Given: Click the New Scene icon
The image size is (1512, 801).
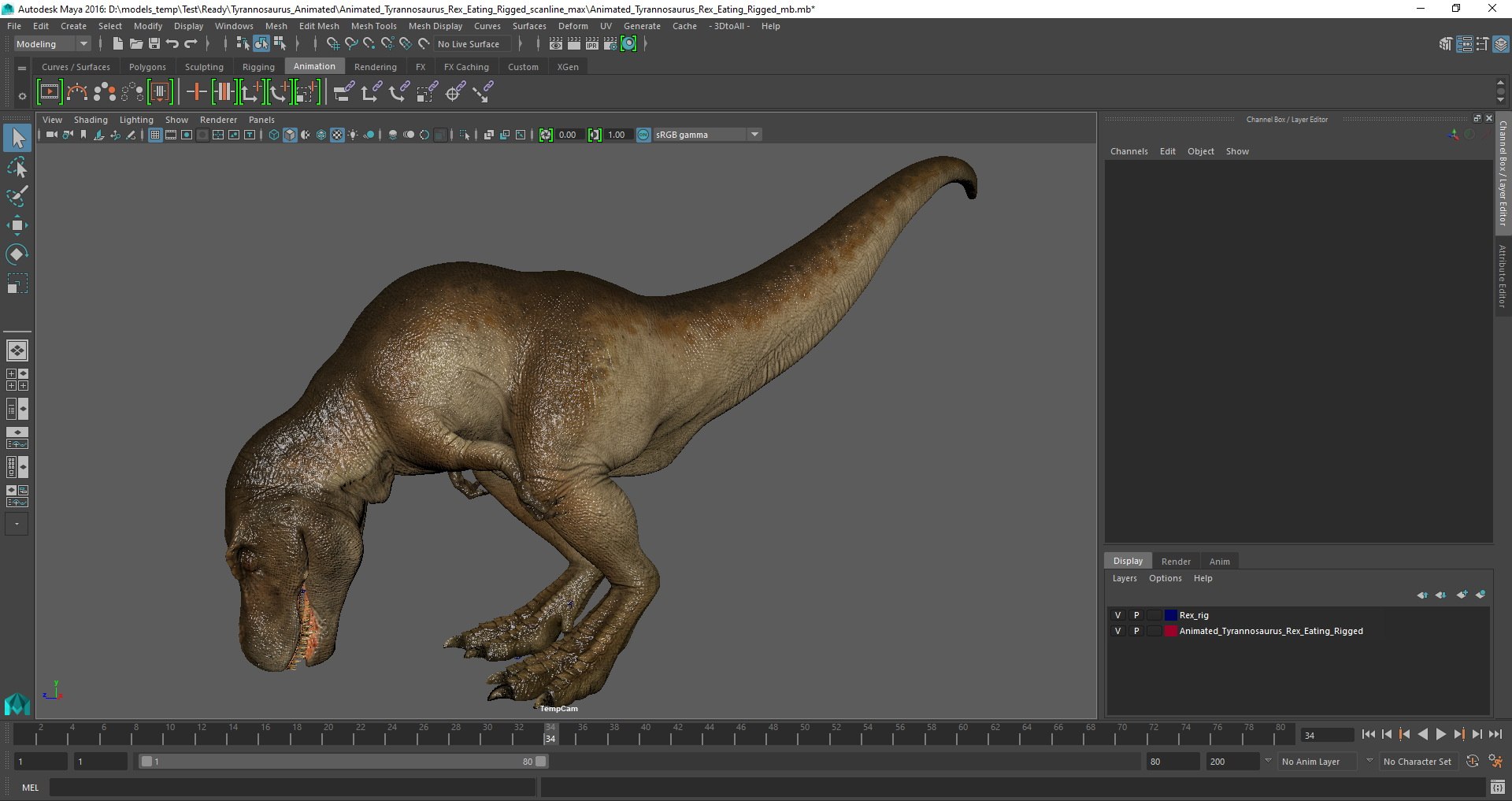Looking at the screenshot, I should click(x=117, y=44).
